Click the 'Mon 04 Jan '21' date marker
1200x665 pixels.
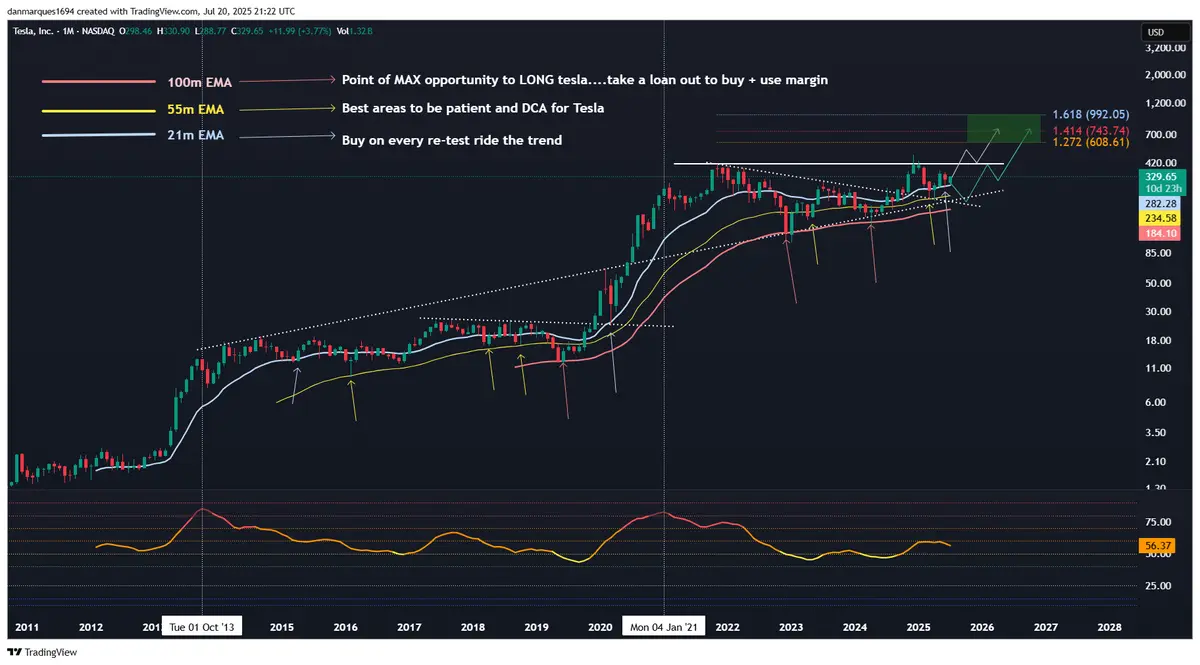665,627
